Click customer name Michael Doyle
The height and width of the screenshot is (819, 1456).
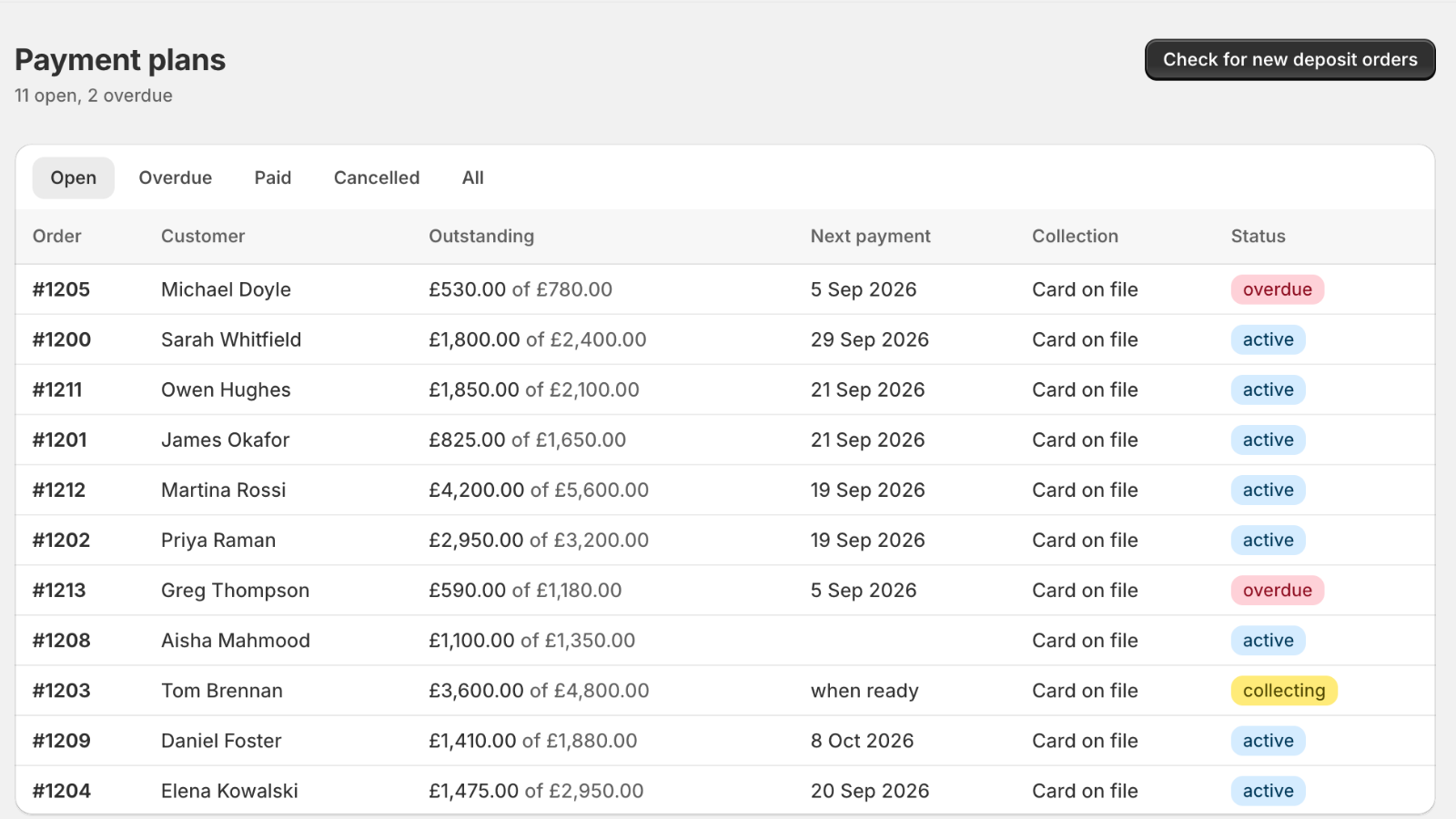[227, 289]
